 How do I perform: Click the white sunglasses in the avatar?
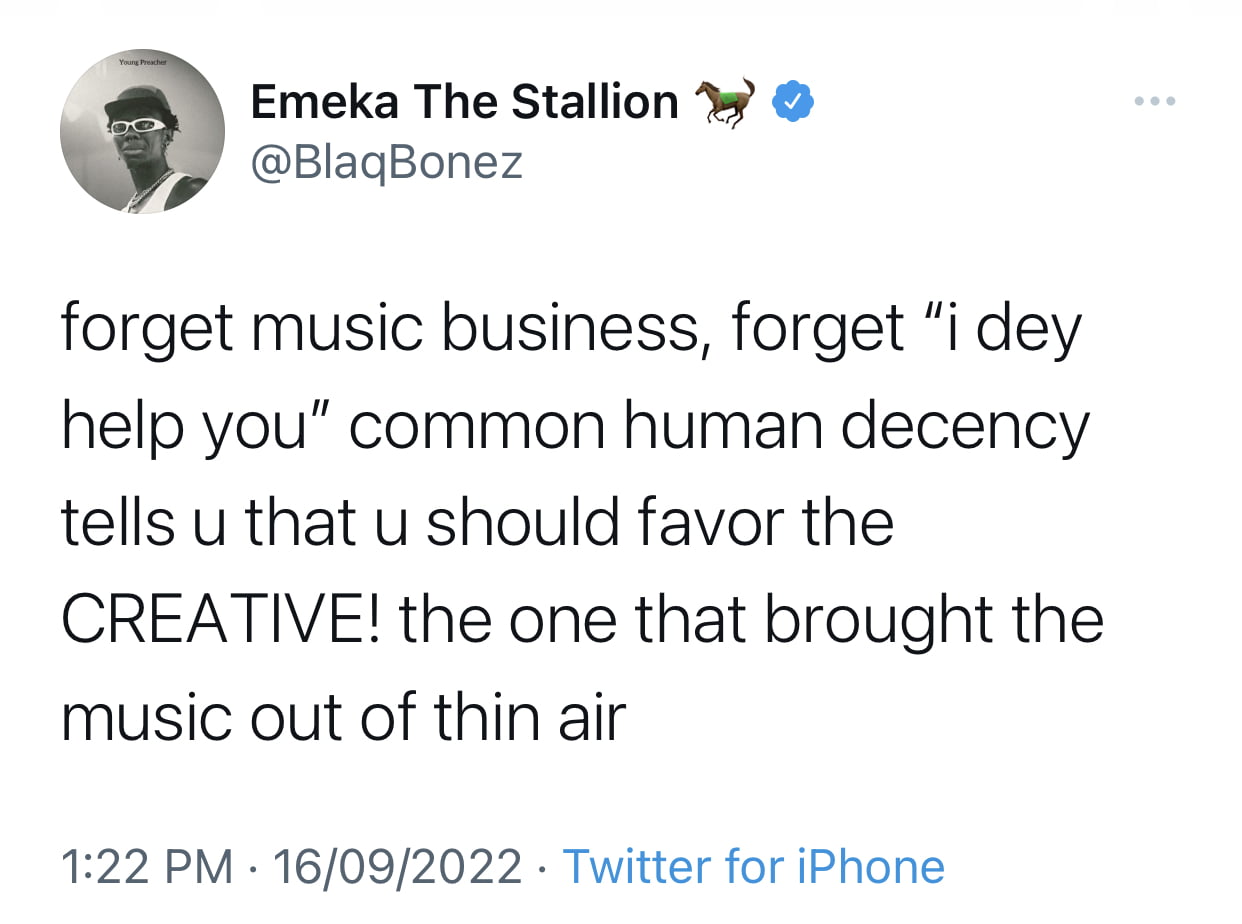137,126
